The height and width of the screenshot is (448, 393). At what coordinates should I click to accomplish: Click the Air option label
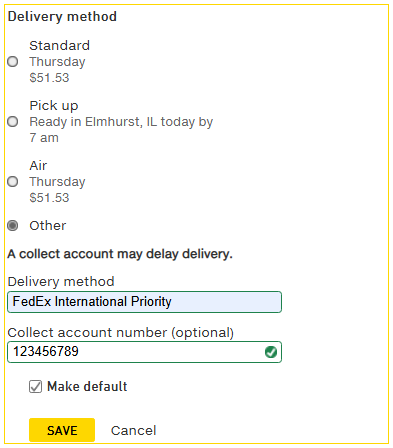38,166
